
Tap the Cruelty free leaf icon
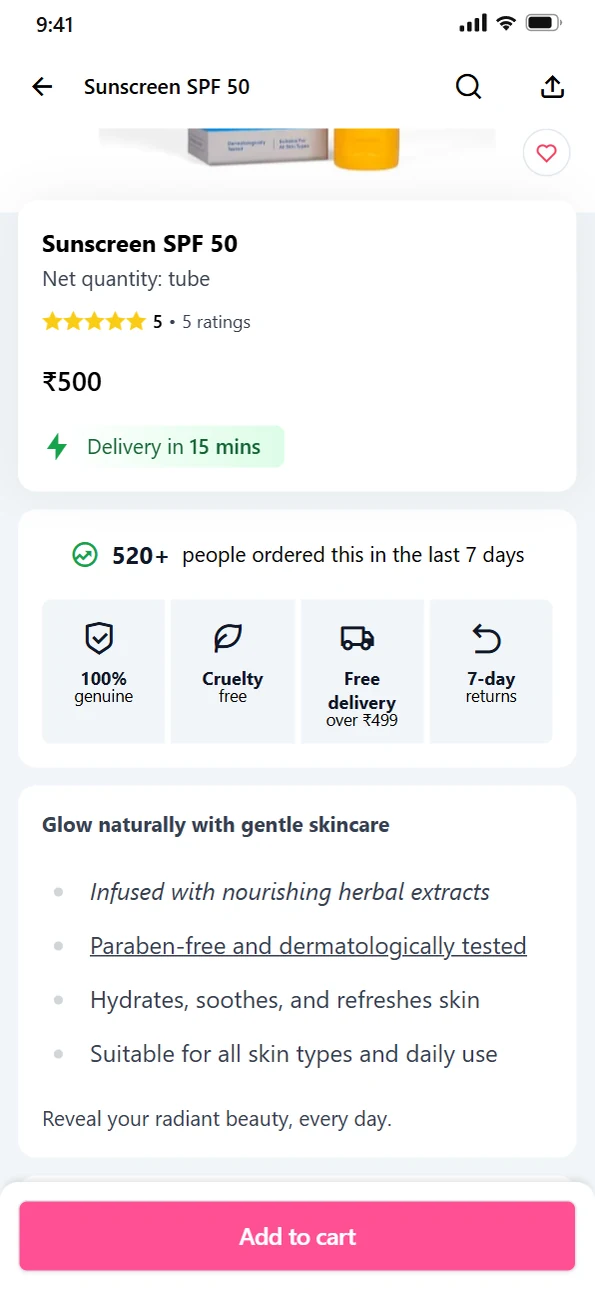229,637
